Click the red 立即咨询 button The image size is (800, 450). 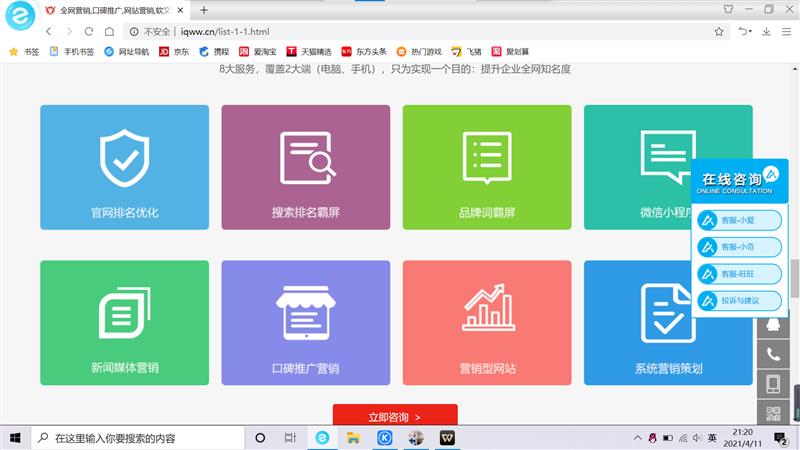tap(394, 416)
